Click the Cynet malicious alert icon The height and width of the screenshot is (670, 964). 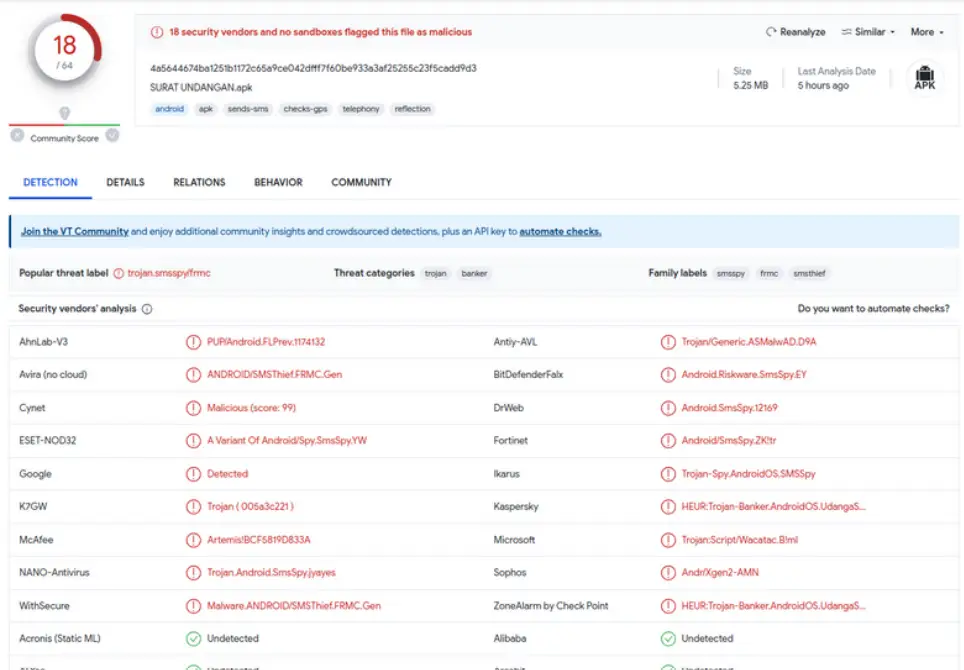[193, 408]
